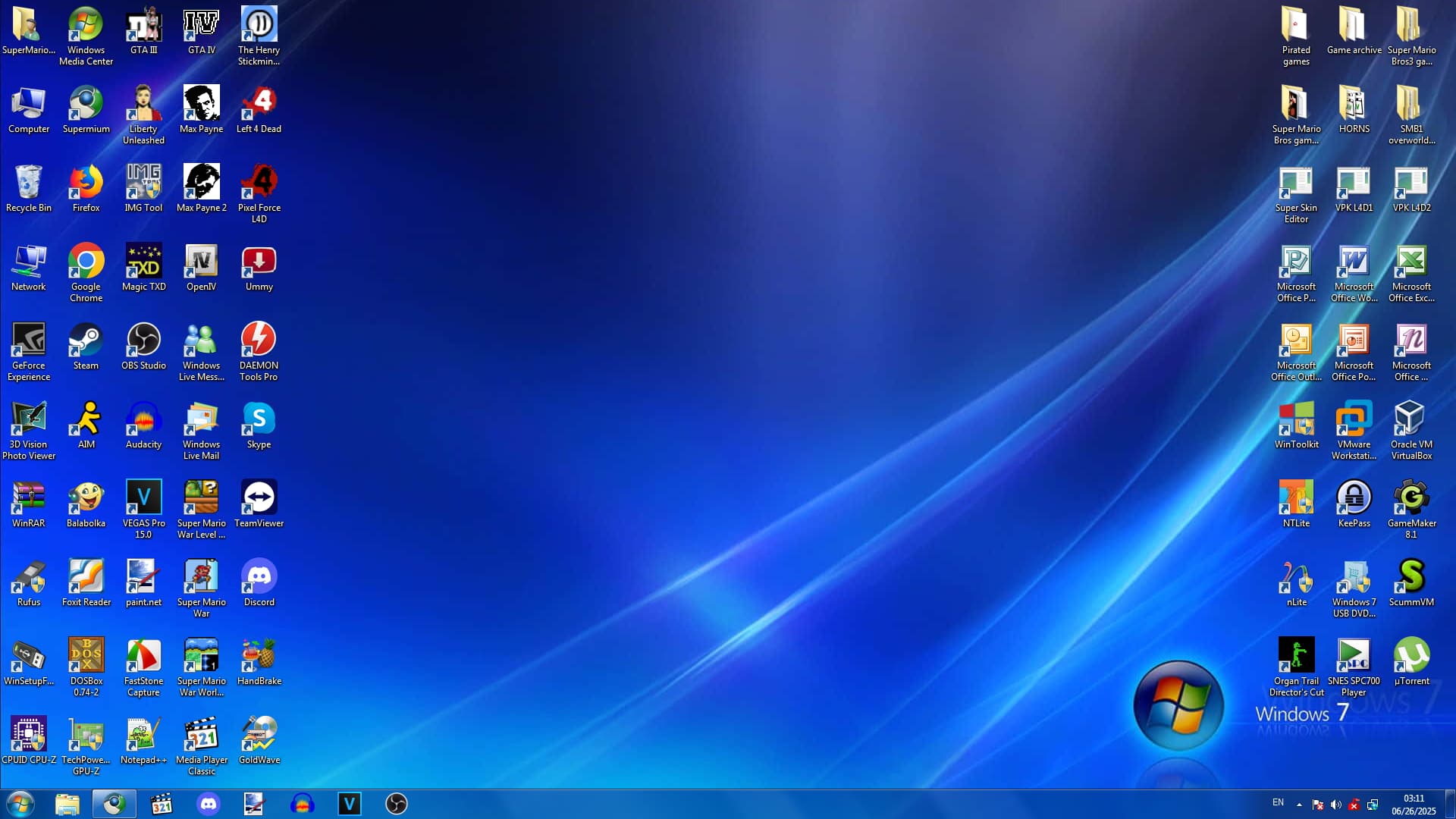Select the KeePass desktop icon

pos(1354,504)
